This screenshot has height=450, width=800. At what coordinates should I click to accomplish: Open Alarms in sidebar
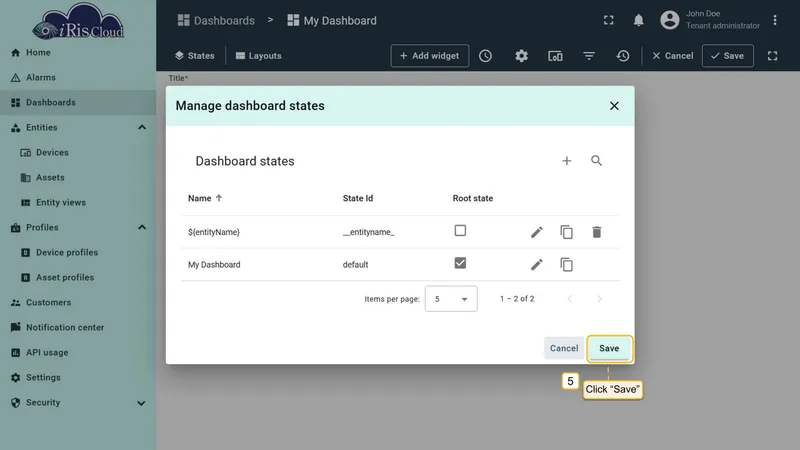coord(78,78)
